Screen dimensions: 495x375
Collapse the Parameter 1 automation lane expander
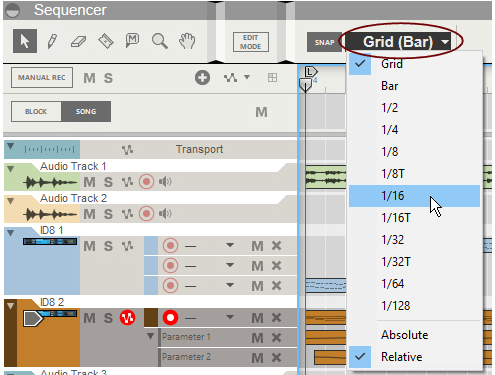(x=151, y=336)
